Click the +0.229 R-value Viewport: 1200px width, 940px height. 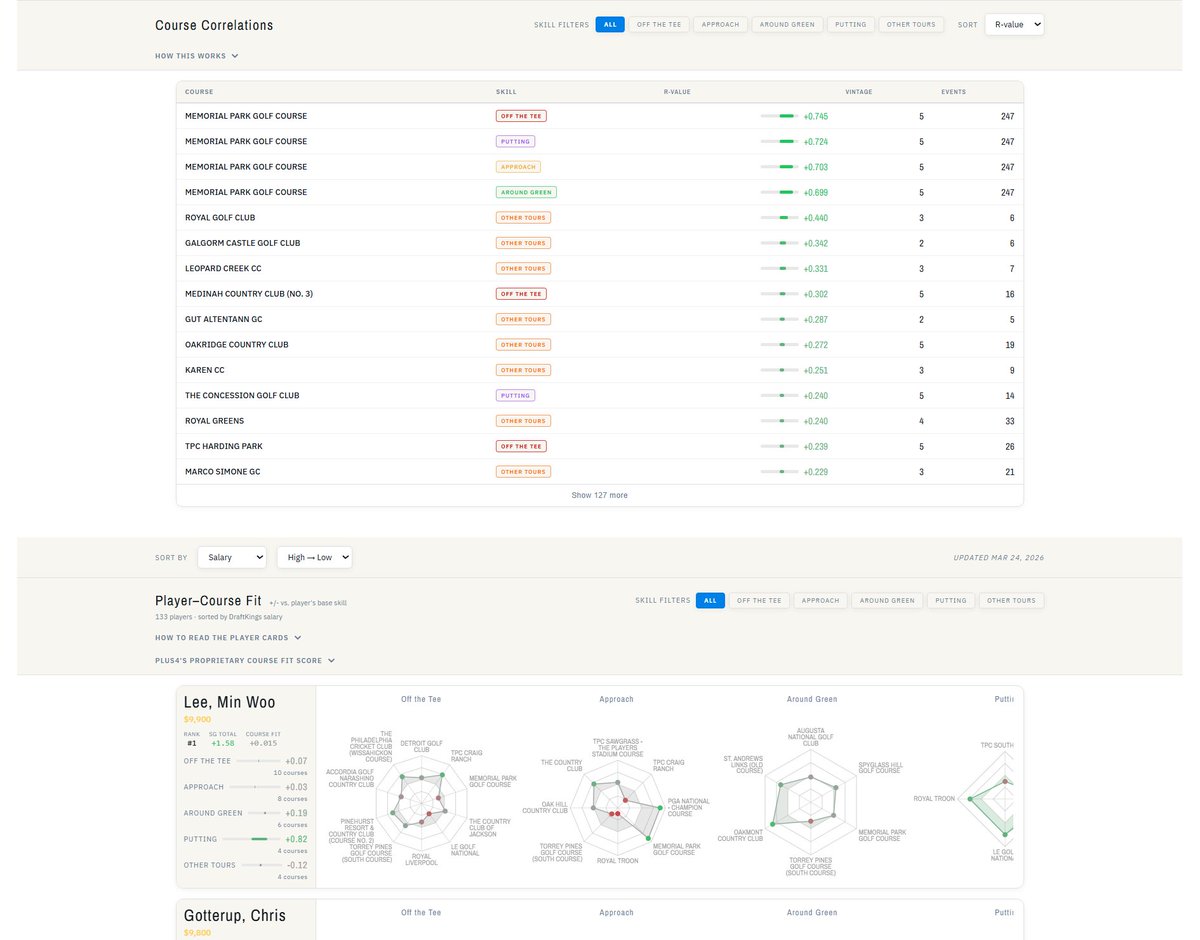[x=816, y=472]
